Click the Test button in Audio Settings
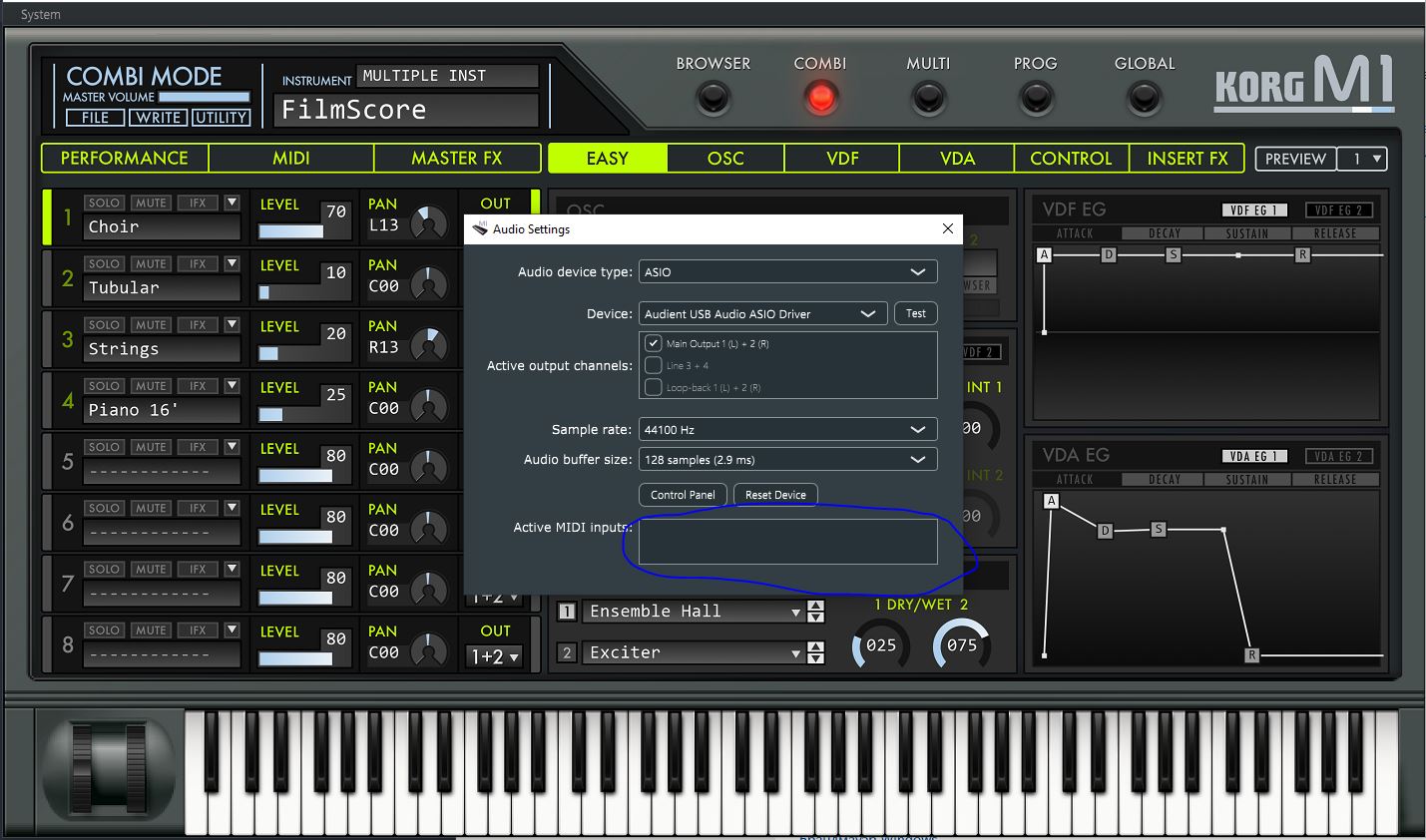Image resolution: width=1426 pixels, height=840 pixels. [x=916, y=313]
